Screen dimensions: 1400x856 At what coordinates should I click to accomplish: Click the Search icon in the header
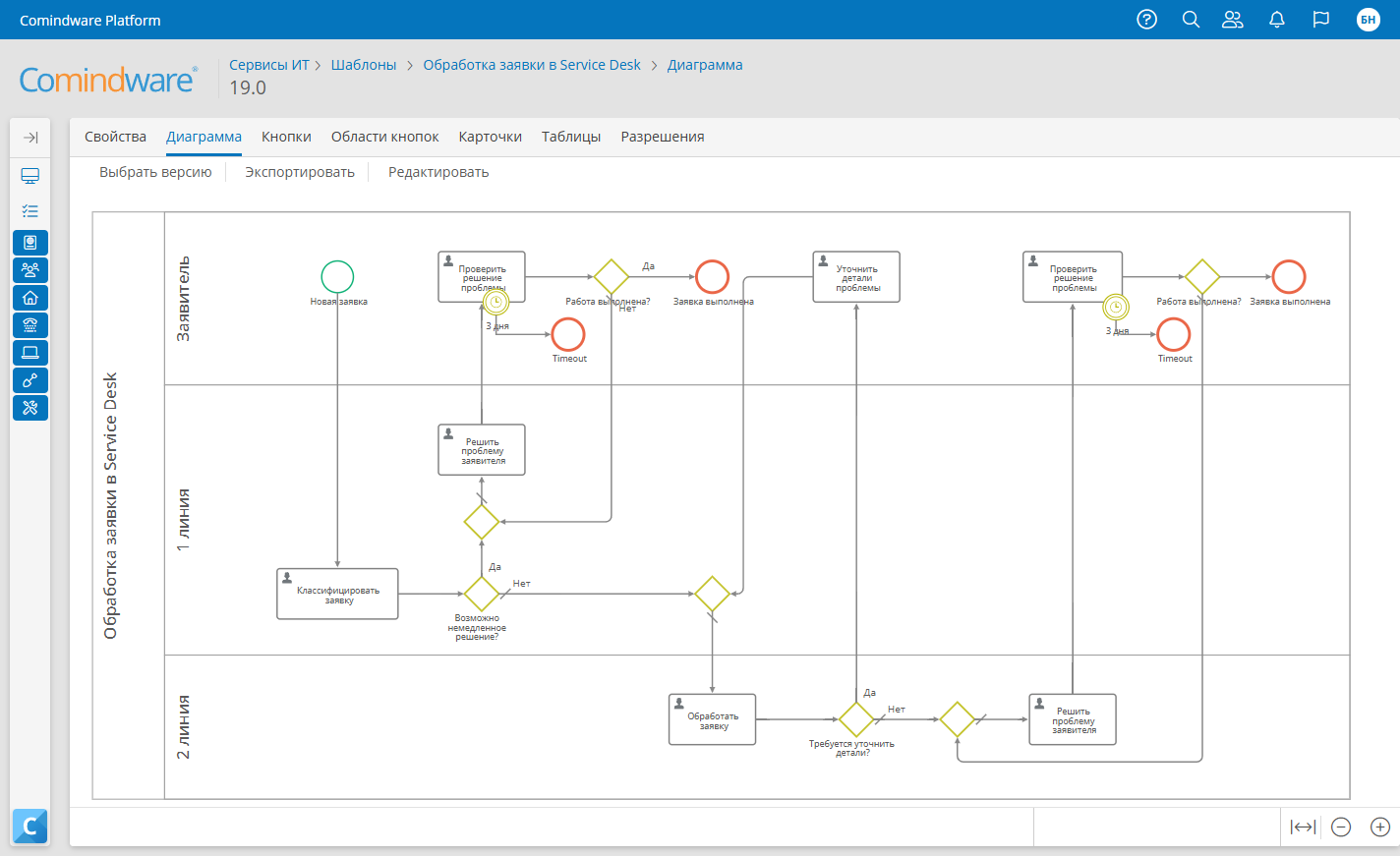click(x=1191, y=19)
